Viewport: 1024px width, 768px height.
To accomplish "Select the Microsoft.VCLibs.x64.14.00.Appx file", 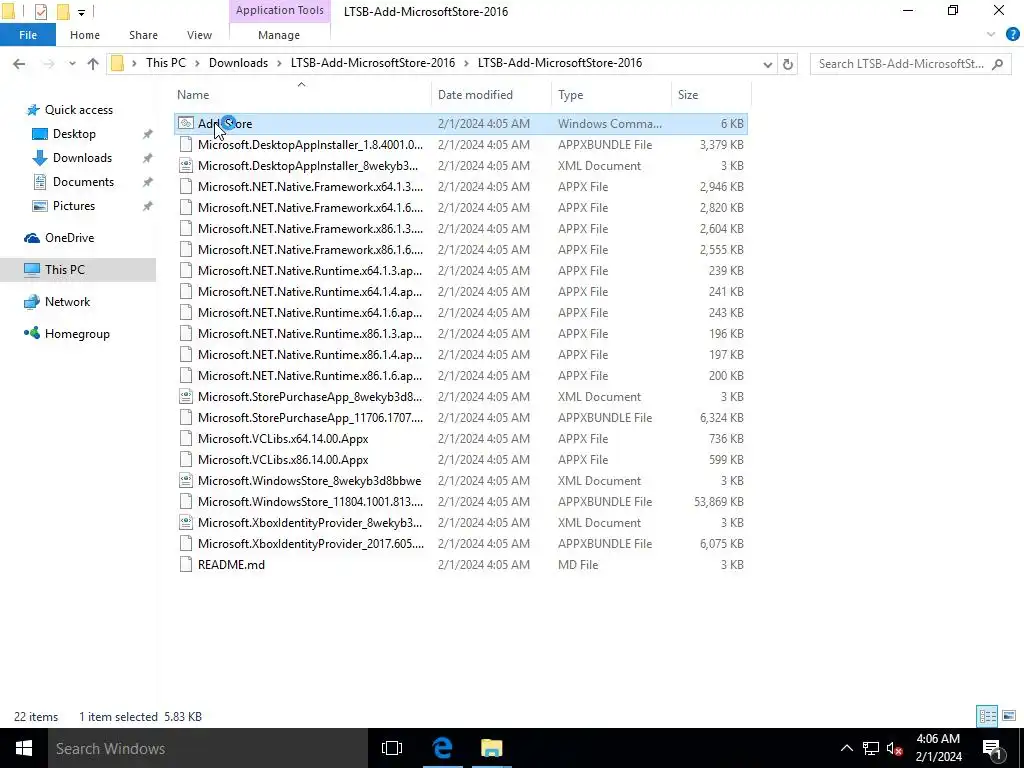I will pos(460,438).
